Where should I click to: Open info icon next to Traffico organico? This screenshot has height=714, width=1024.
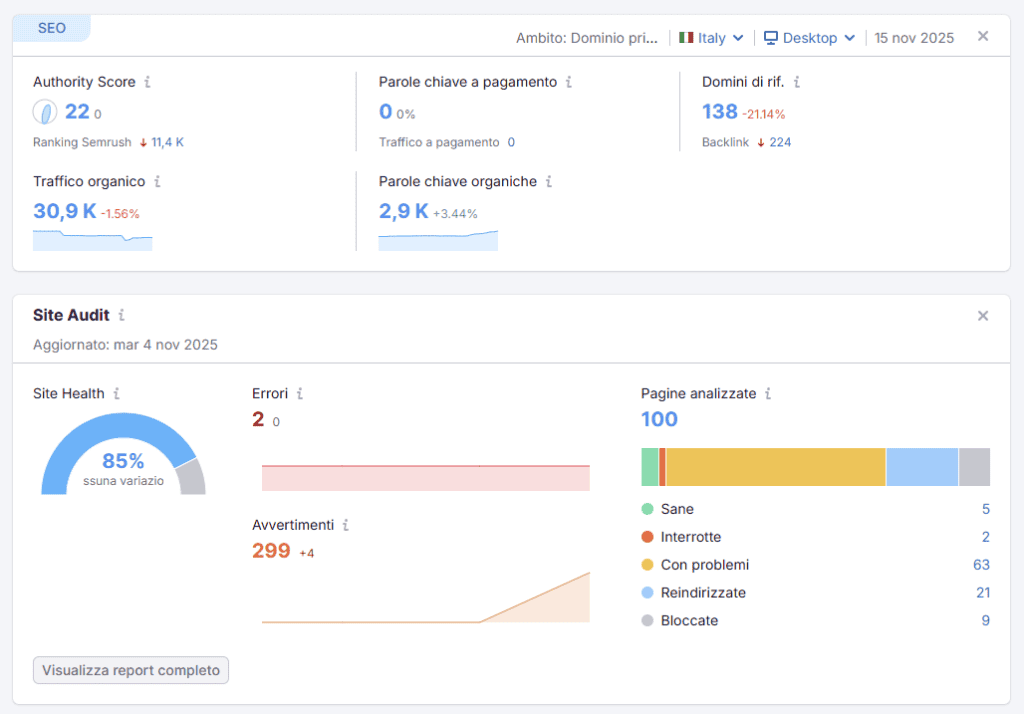point(157,181)
